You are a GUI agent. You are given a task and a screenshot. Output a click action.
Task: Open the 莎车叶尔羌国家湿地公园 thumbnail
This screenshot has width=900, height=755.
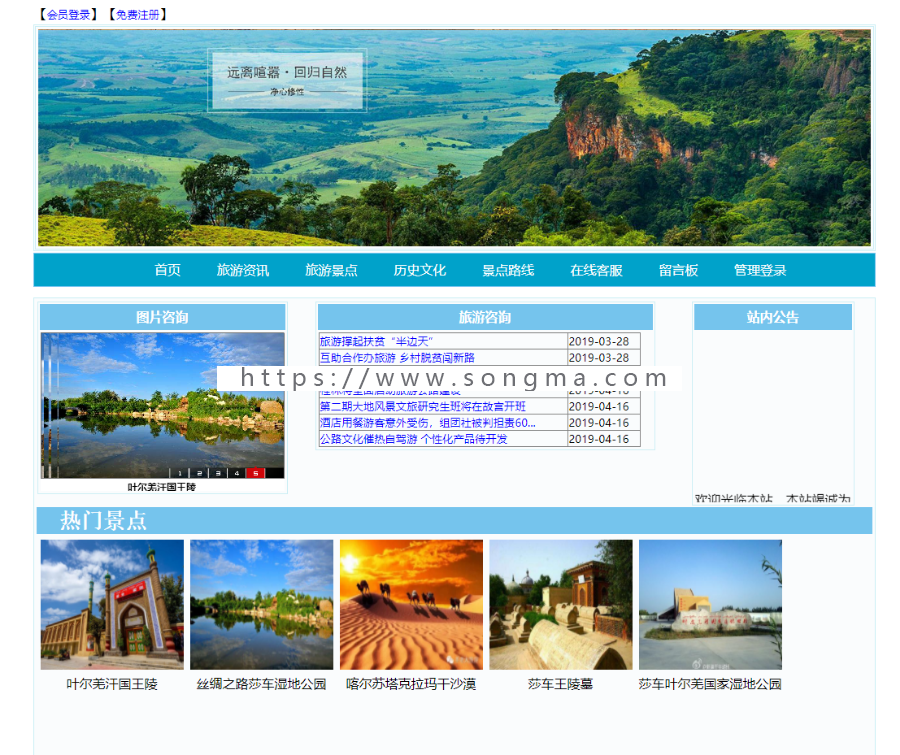pyautogui.click(x=711, y=605)
